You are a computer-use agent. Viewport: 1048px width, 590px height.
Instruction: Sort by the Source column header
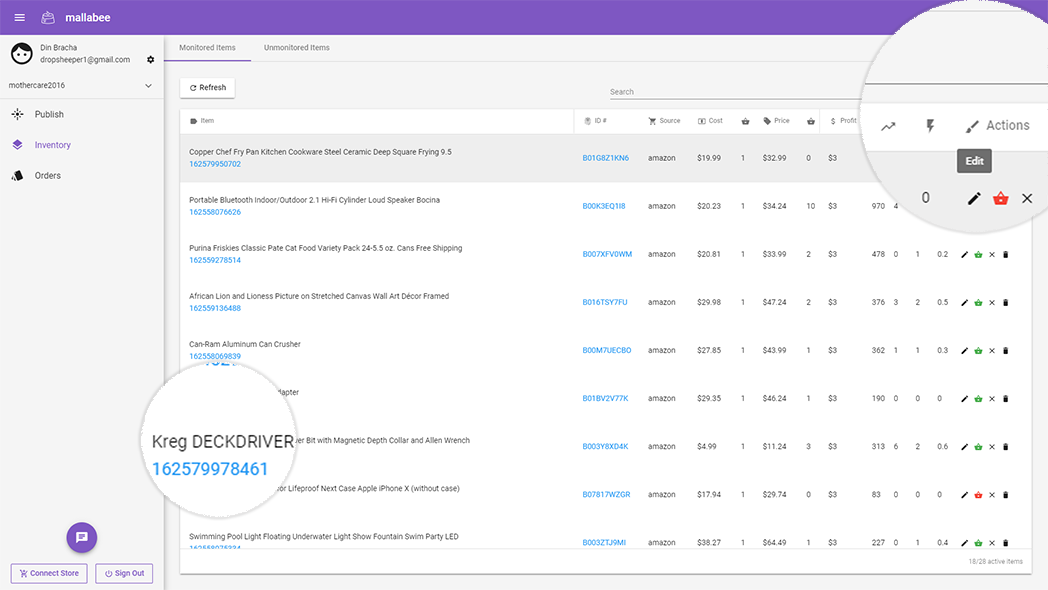(x=664, y=121)
